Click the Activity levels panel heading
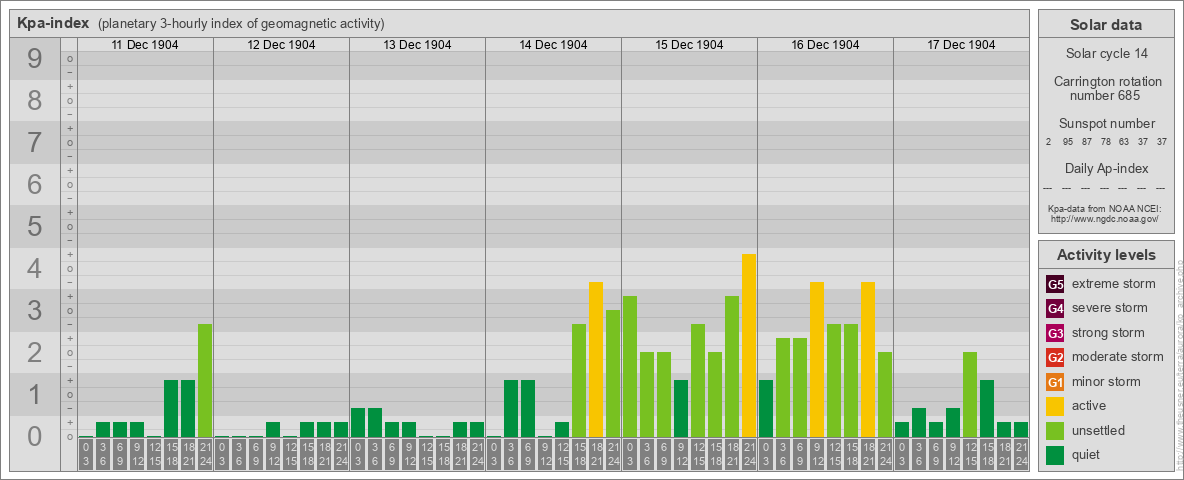 click(x=1105, y=255)
